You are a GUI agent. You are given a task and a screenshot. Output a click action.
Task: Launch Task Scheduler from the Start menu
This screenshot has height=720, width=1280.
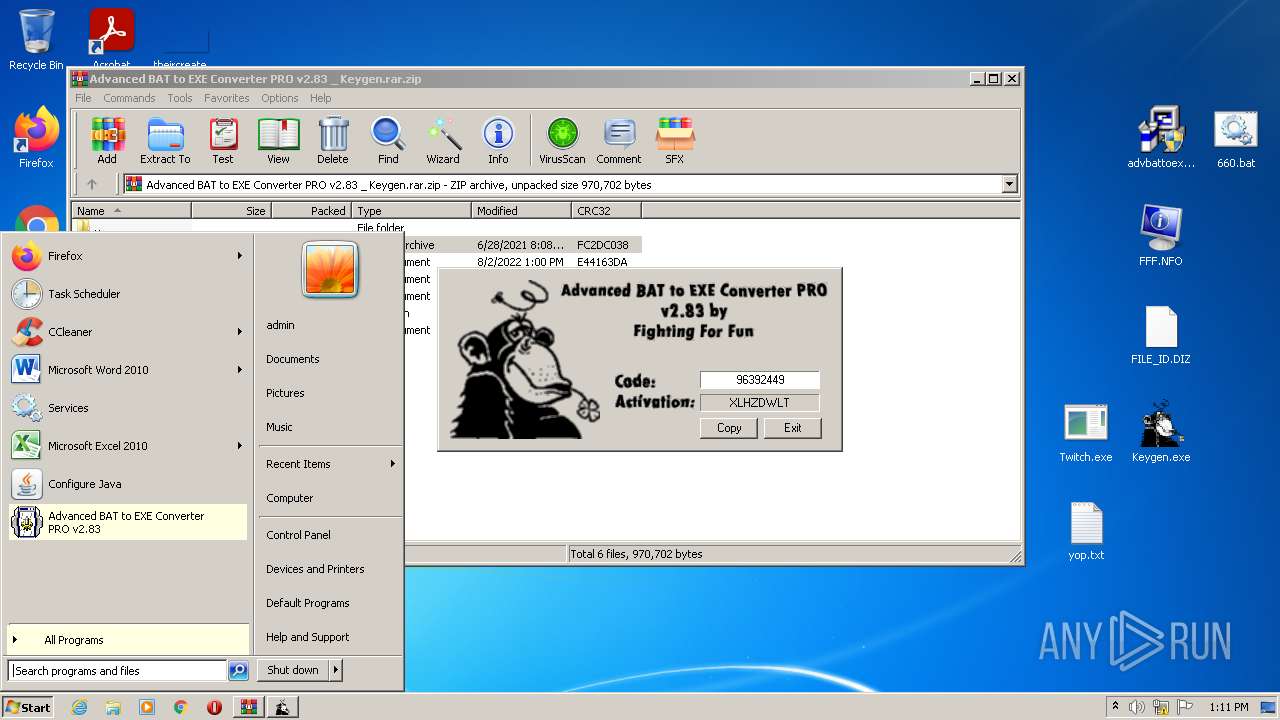pos(128,294)
